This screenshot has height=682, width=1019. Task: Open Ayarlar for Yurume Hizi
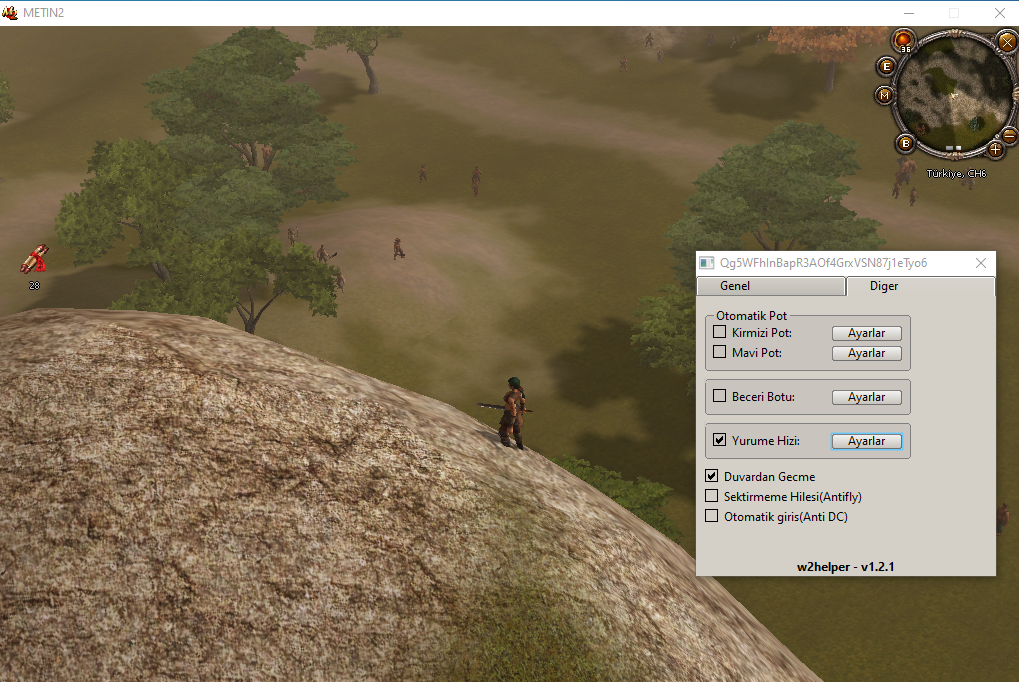click(866, 441)
